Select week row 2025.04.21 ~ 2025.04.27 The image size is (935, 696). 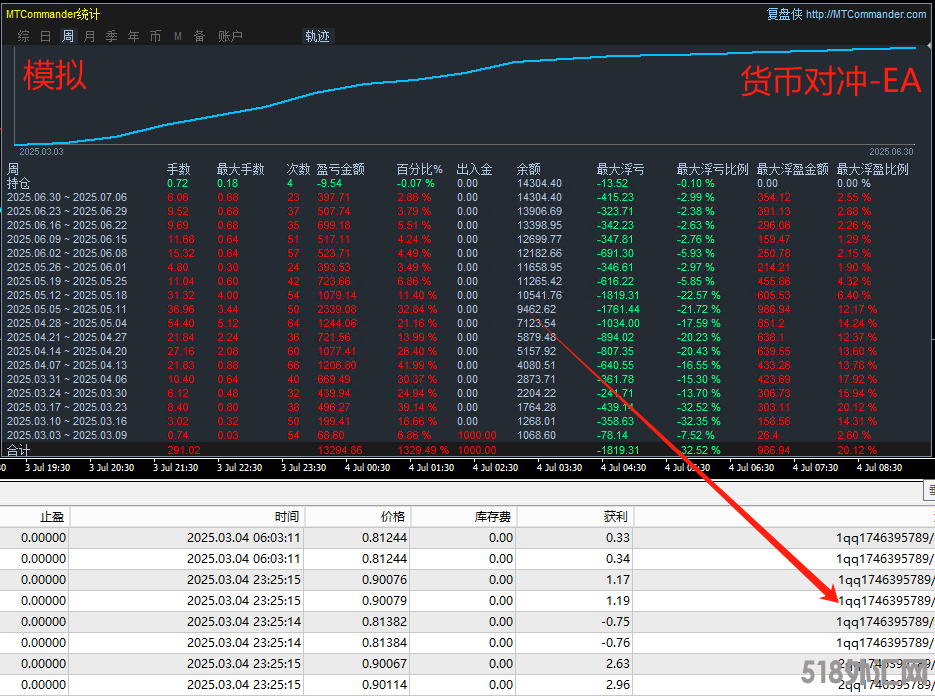[x=465, y=338]
